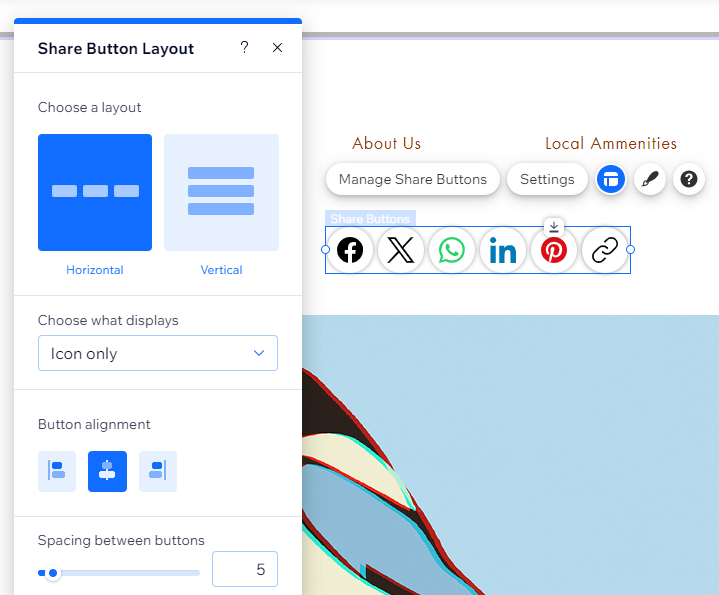The height and width of the screenshot is (595, 719).
Task: Click the X (Twitter) share icon
Action: coord(400,250)
